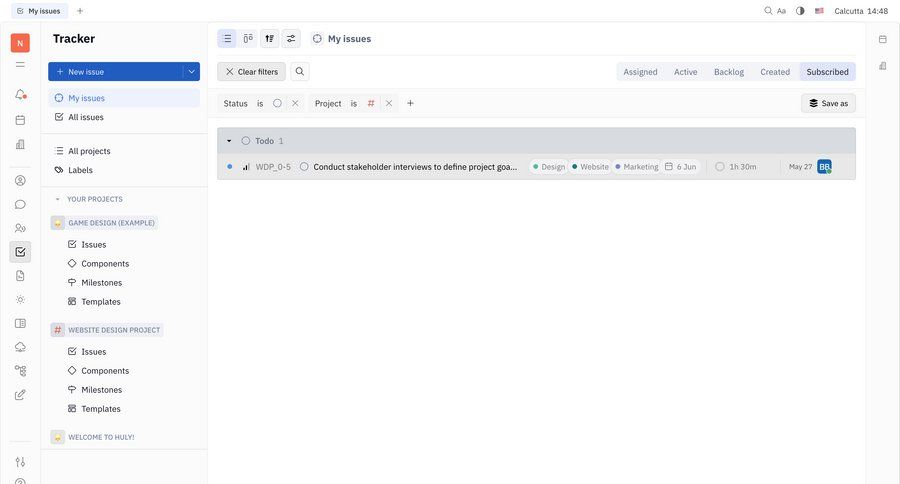
Task: Toggle the light/dark theme icon
Action: tap(800, 11)
